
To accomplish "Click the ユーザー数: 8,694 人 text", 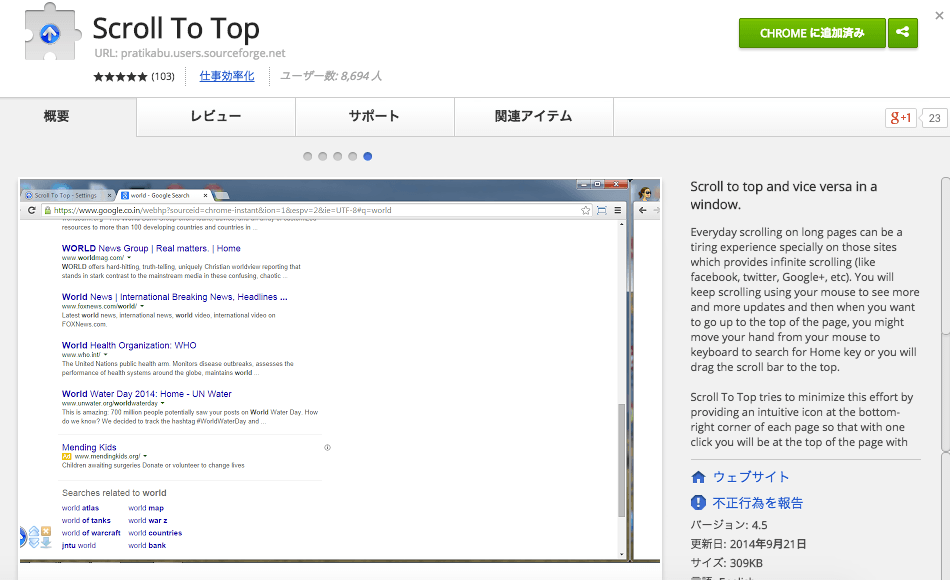I will (x=331, y=76).
